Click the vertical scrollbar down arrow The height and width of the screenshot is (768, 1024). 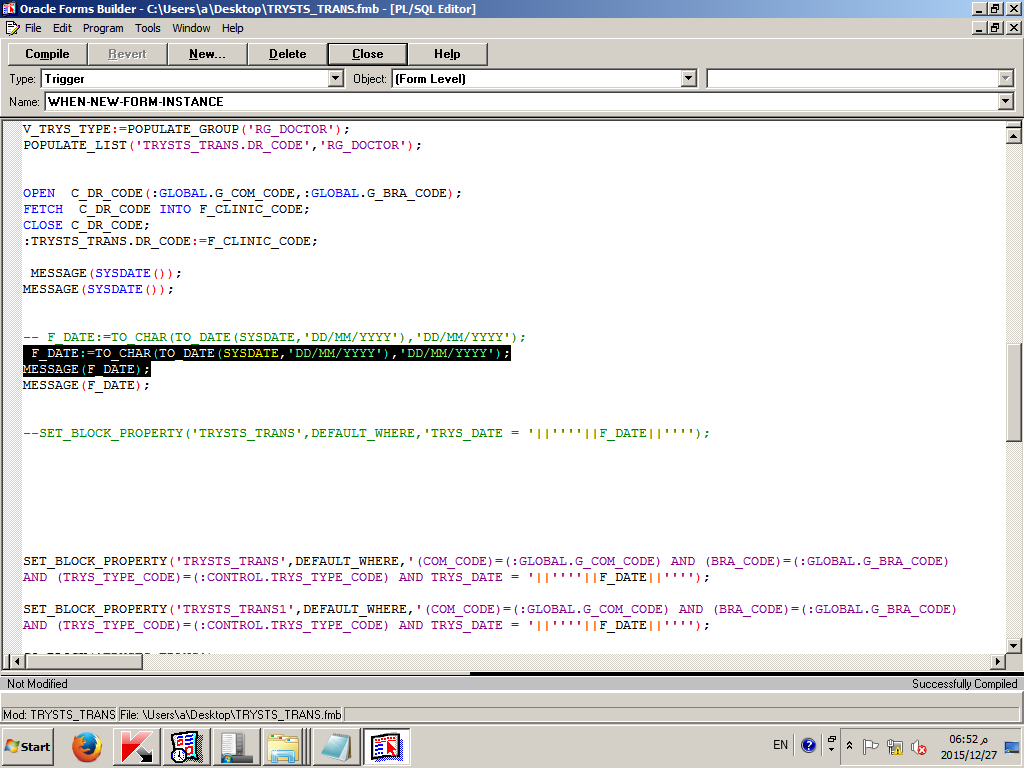click(1013, 645)
